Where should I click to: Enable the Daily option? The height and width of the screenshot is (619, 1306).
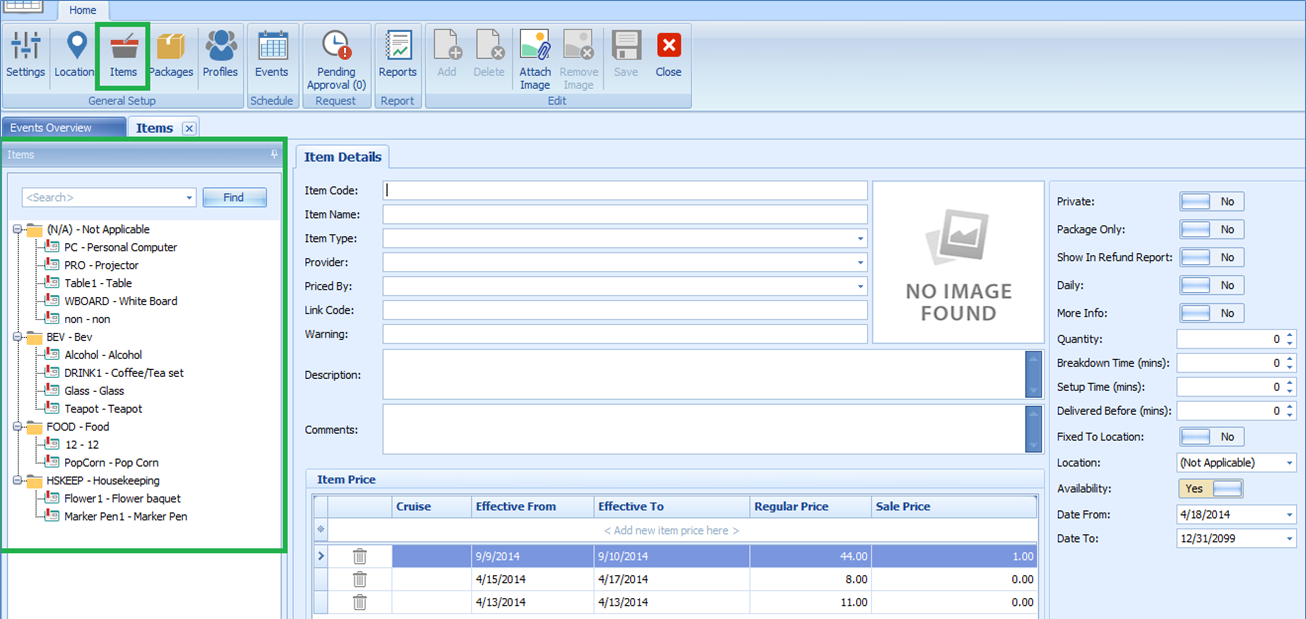(1211, 285)
